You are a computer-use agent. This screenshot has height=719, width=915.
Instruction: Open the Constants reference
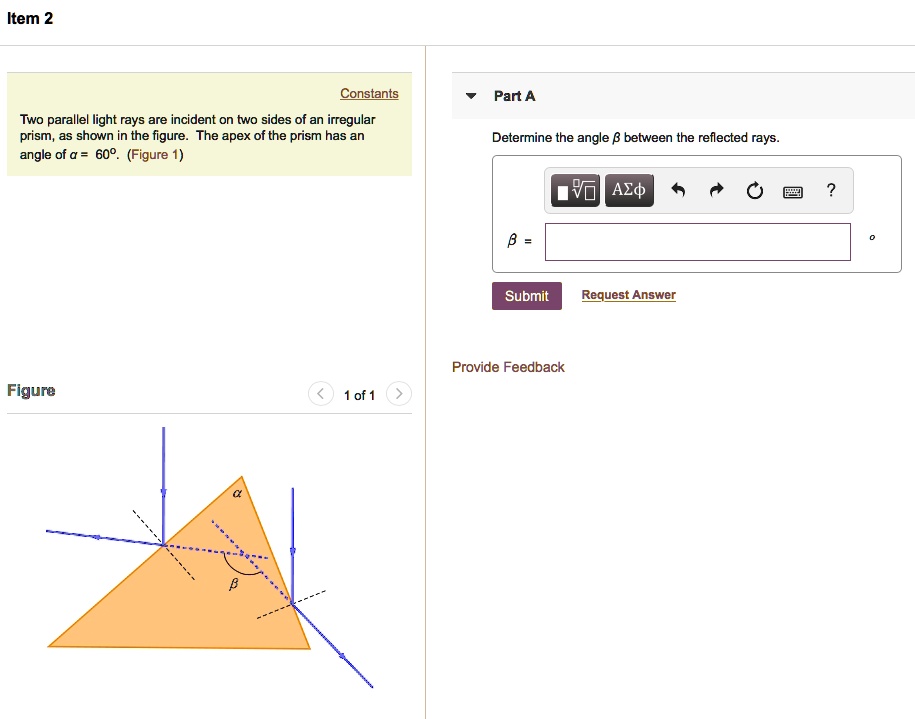pos(369,93)
